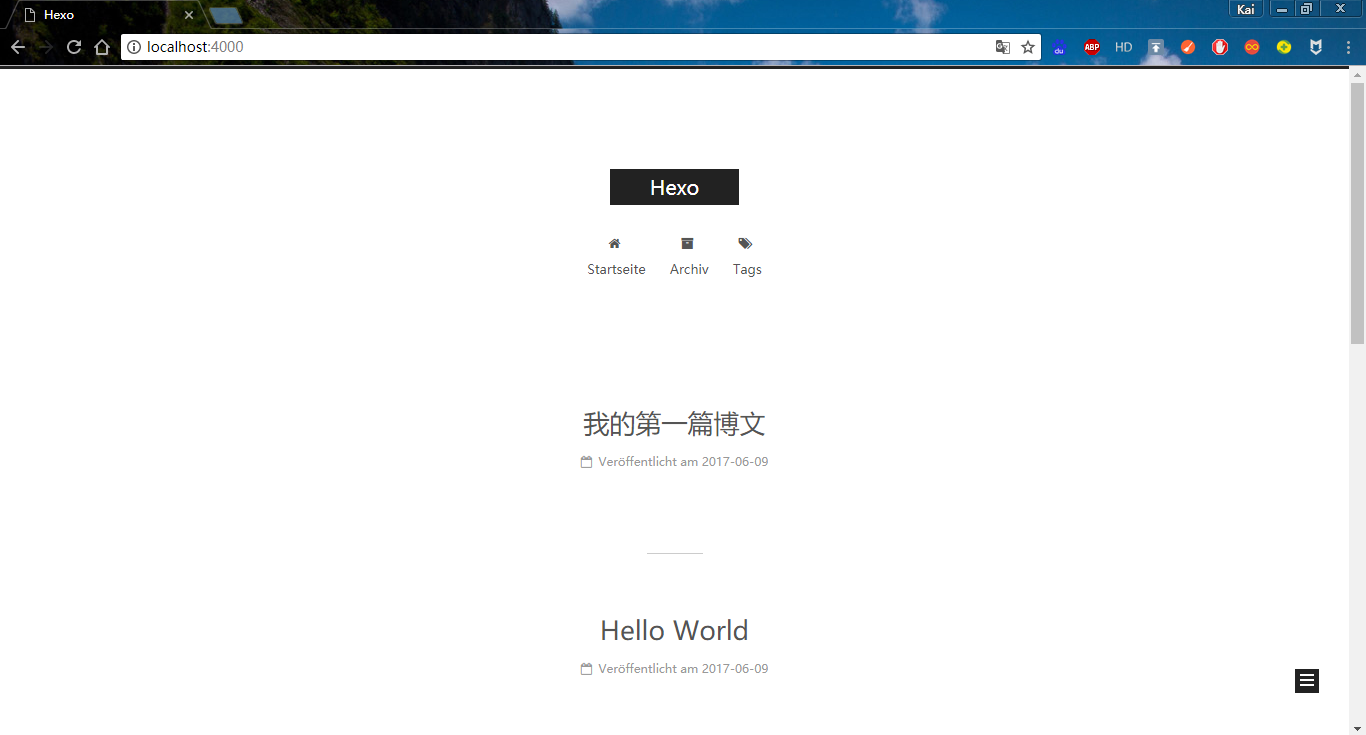Click the calendar icon for Hello World post

tap(587, 669)
